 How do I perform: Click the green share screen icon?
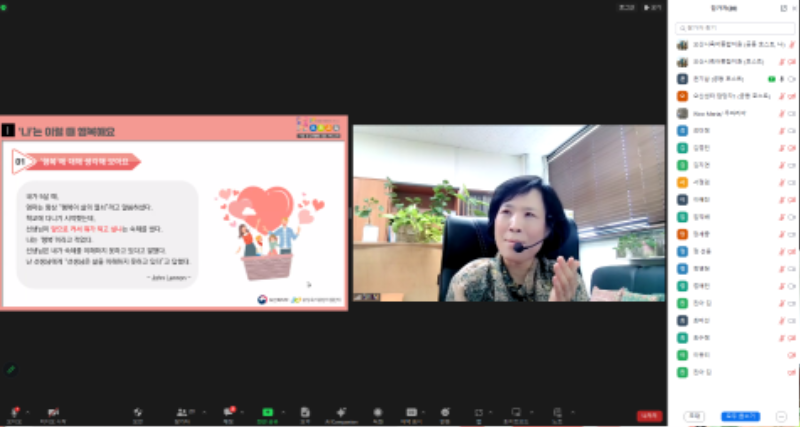click(x=267, y=411)
